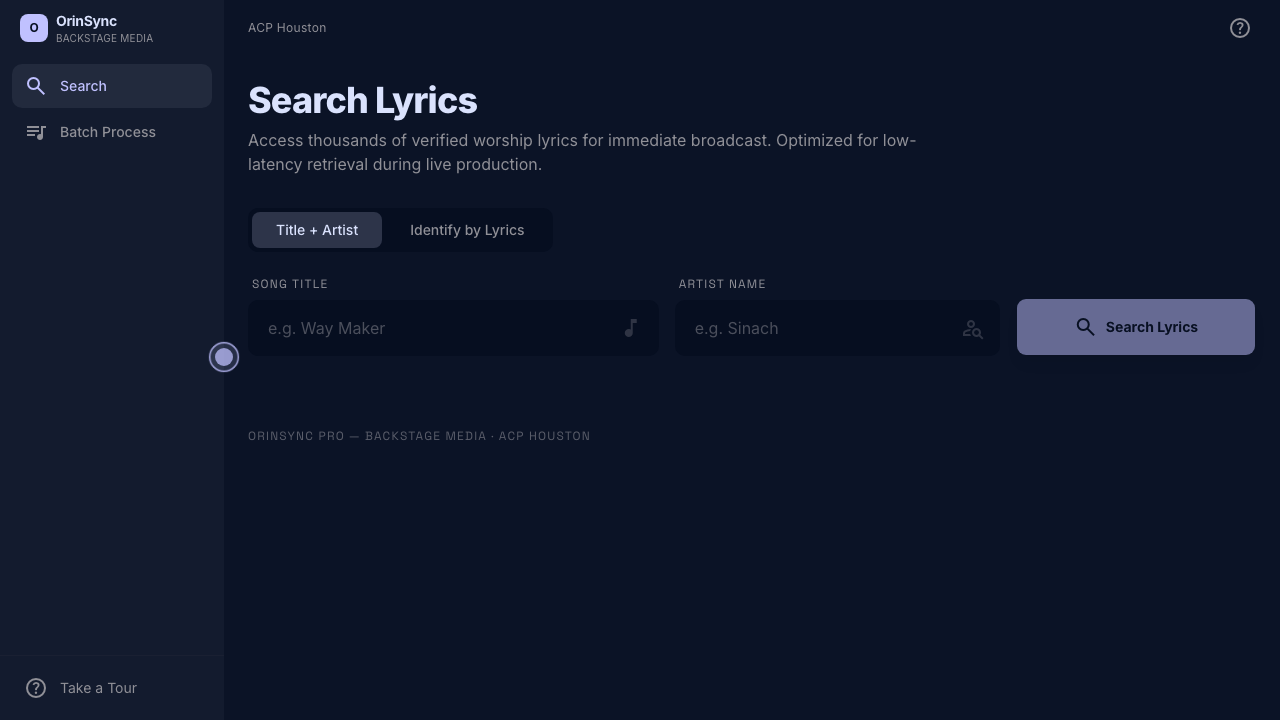Start the Take a Tour walkthrough
The image size is (1280, 720).
tap(98, 688)
